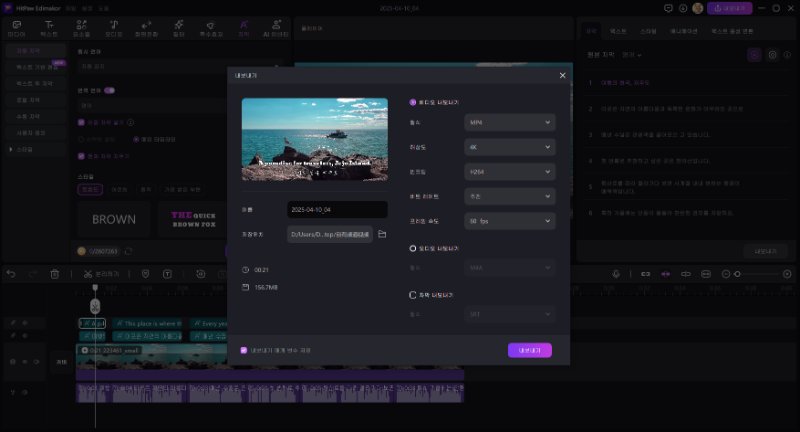Open the Filters tool in top toolbar

click(179, 29)
